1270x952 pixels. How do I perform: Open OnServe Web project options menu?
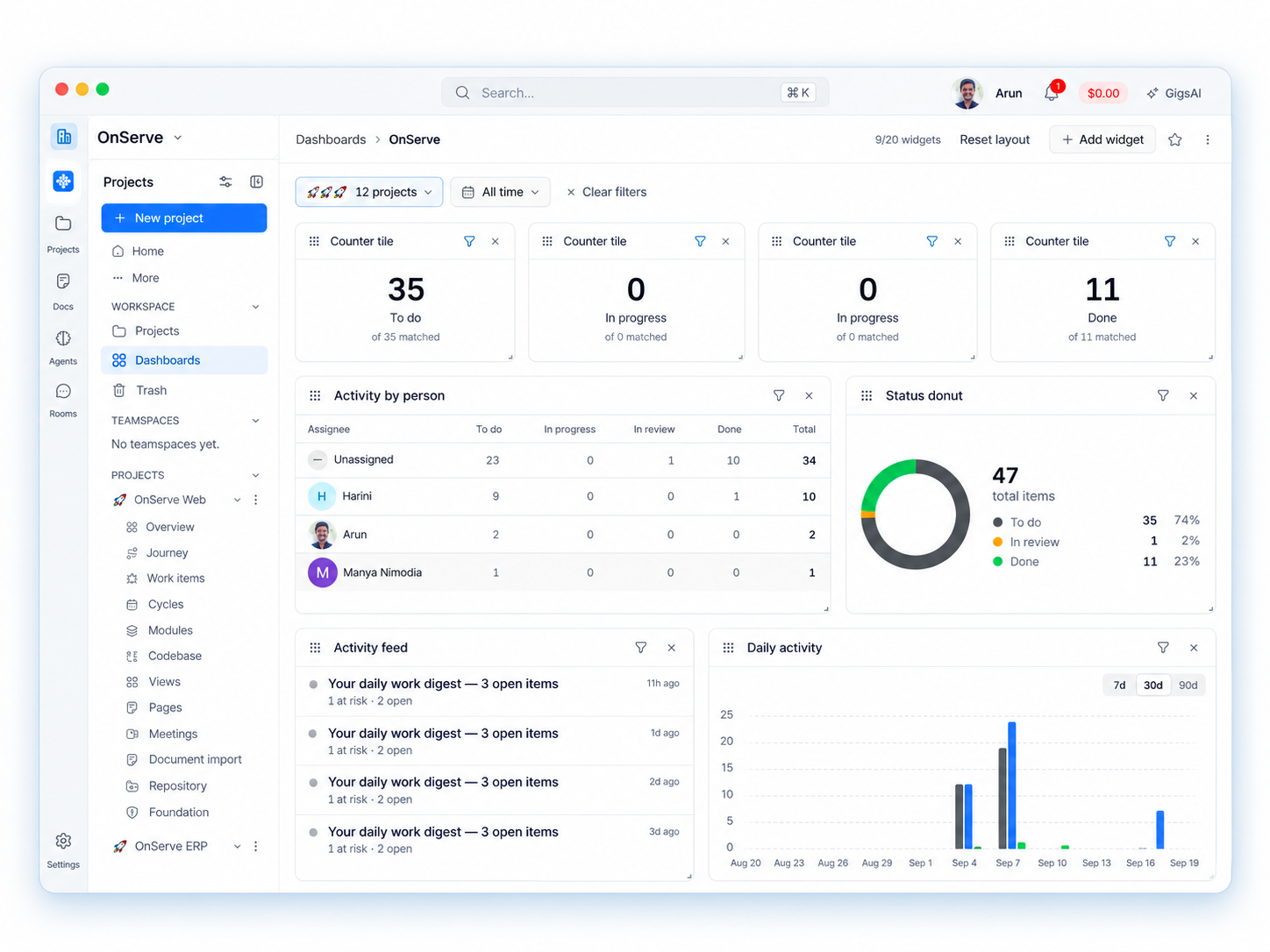(x=256, y=500)
